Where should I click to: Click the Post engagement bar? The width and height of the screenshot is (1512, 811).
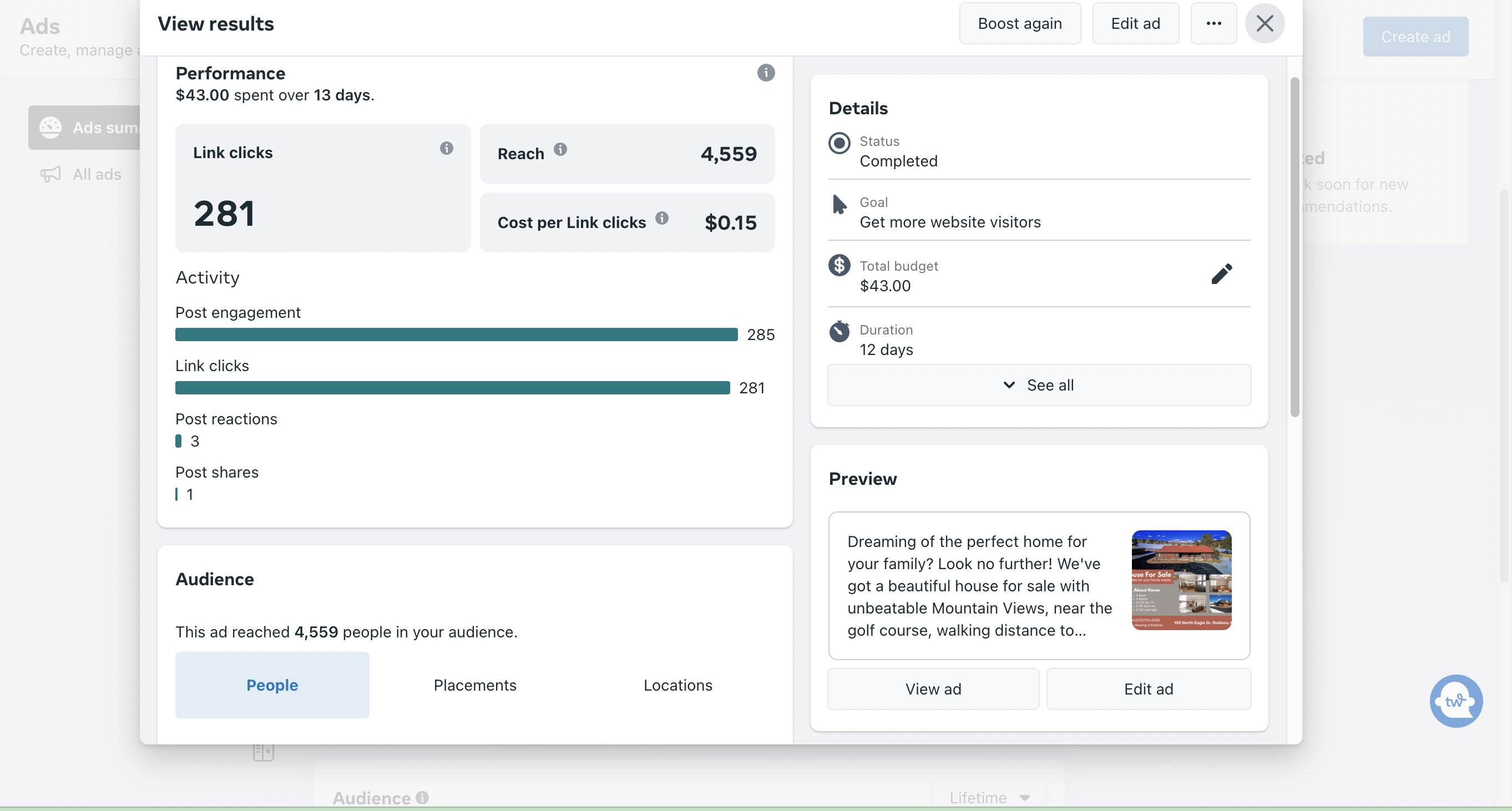(456, 334)
